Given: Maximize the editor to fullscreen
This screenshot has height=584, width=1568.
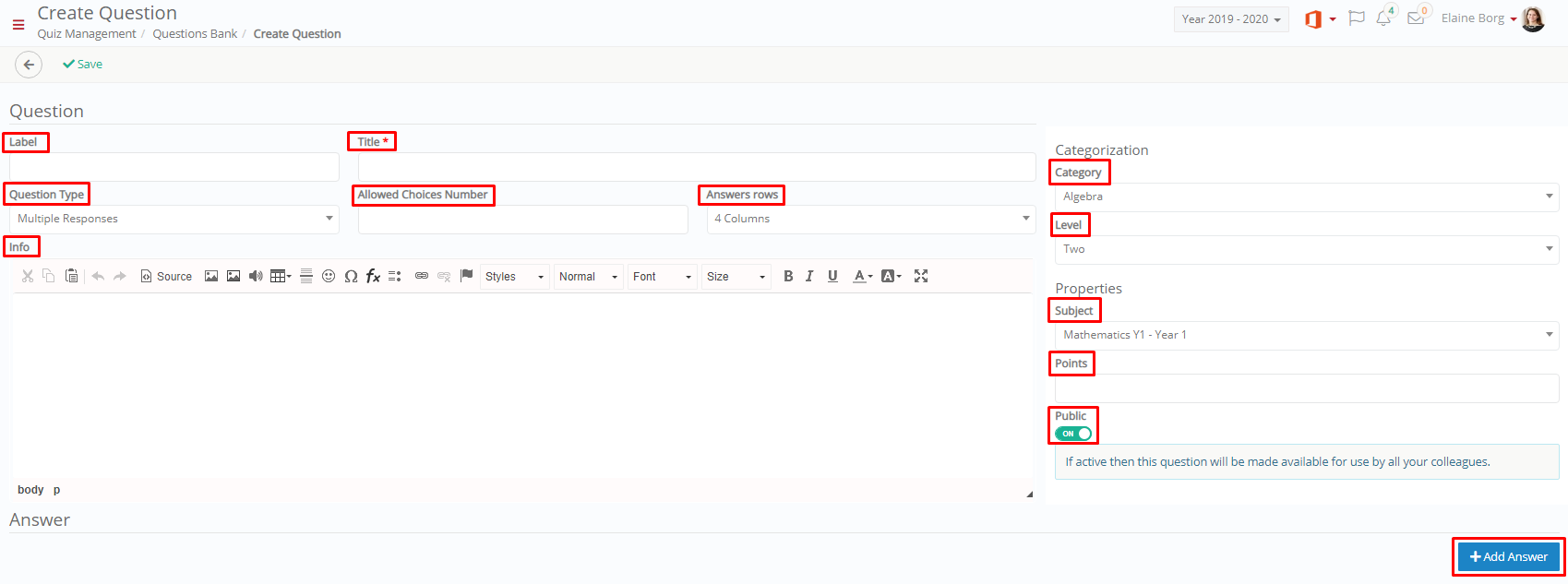Looking at the screenshot, I should tap(921, 276).
